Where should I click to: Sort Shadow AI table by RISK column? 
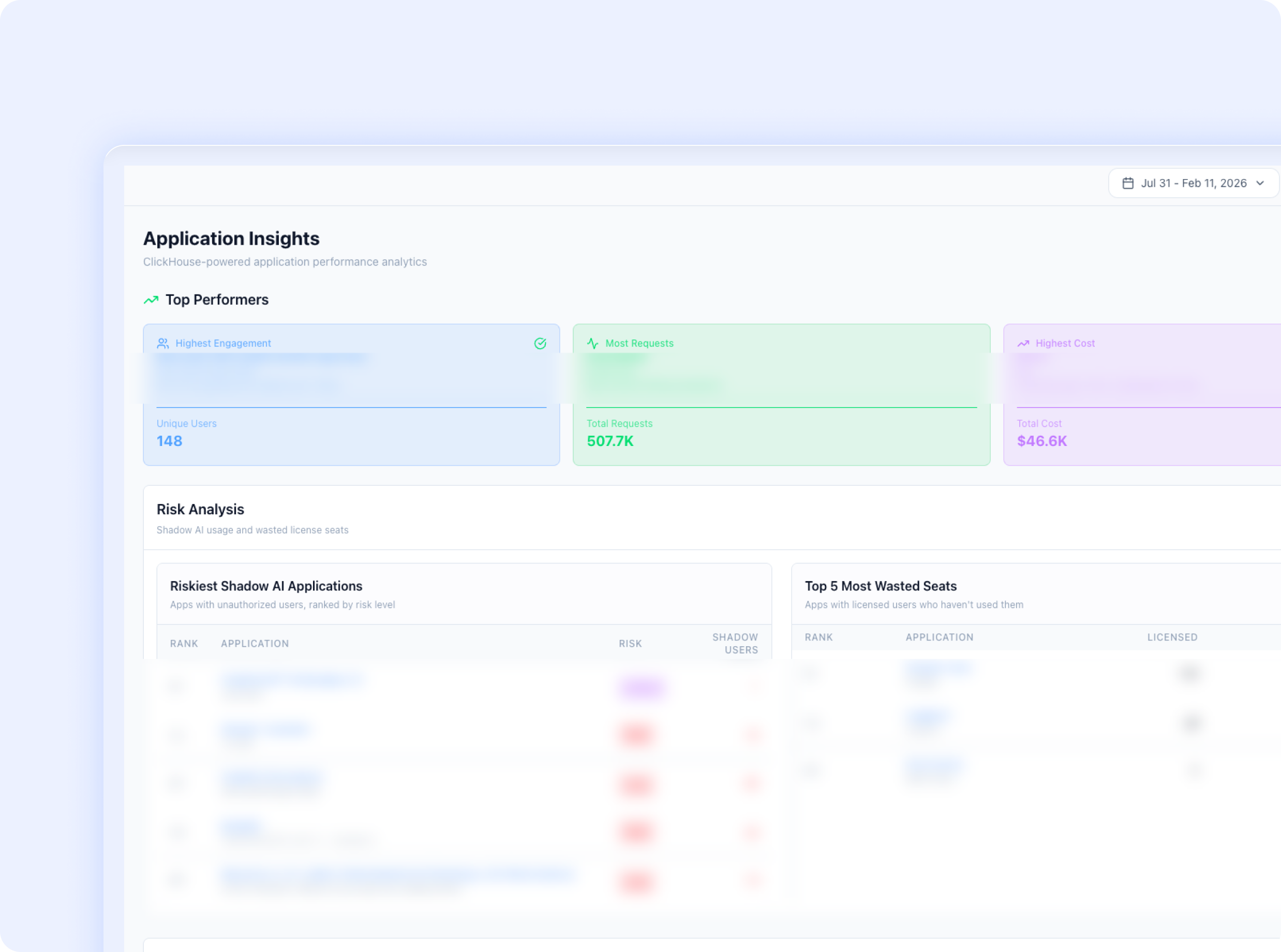point(630,644)
